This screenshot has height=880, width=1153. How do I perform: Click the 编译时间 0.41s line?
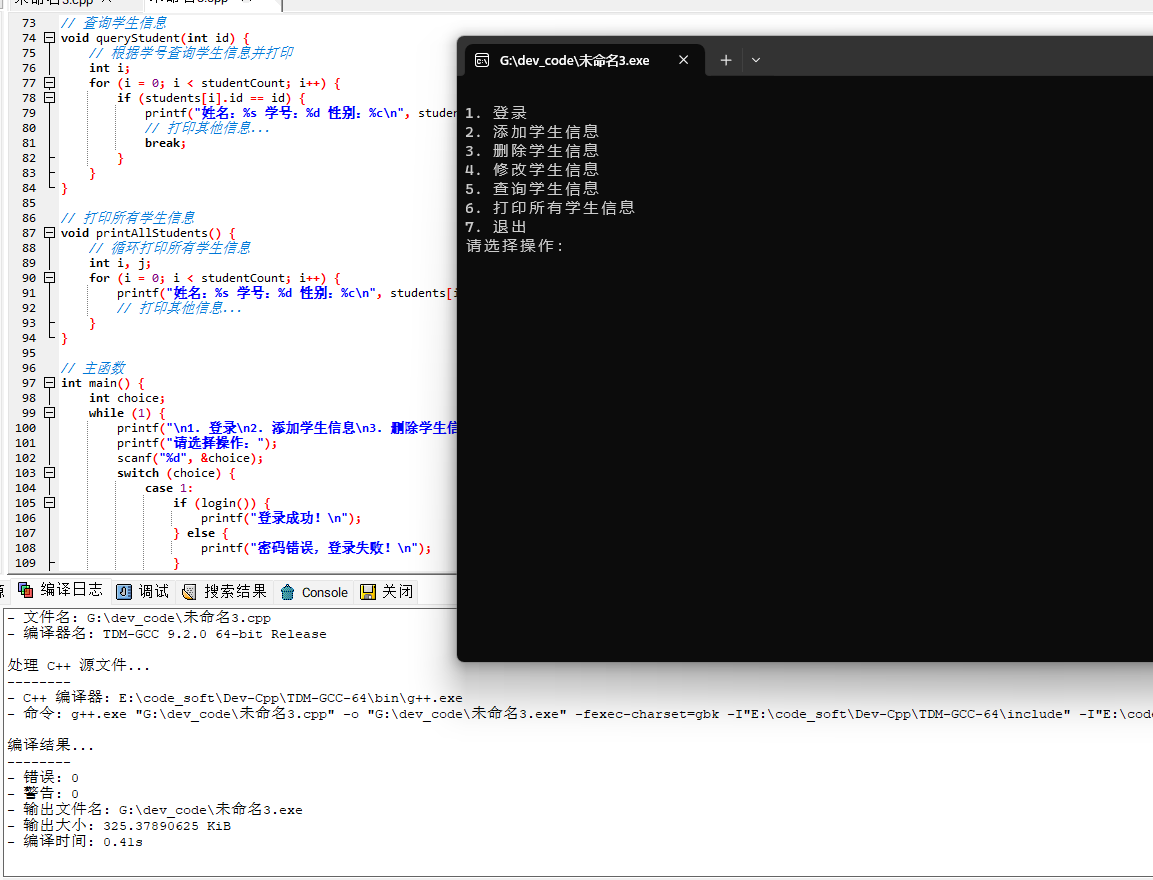(75, 842)
